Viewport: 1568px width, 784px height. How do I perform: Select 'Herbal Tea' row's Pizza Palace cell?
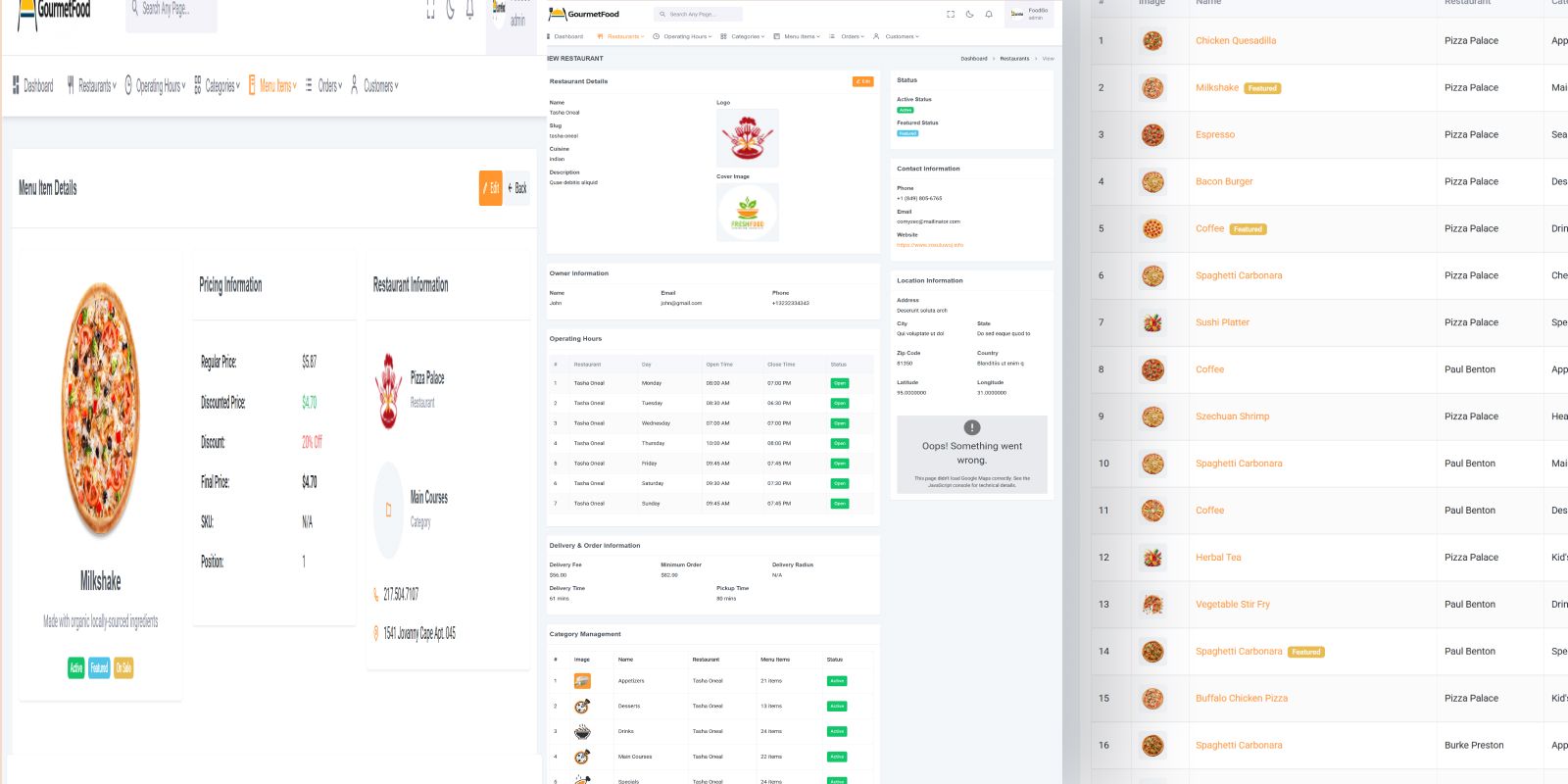point(1471,558)
